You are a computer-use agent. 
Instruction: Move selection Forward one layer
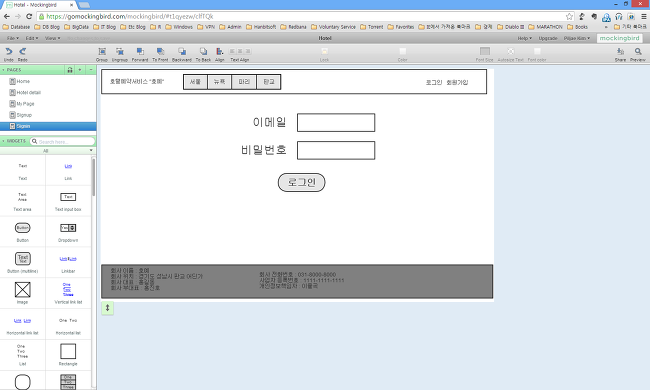pos(140,51)
